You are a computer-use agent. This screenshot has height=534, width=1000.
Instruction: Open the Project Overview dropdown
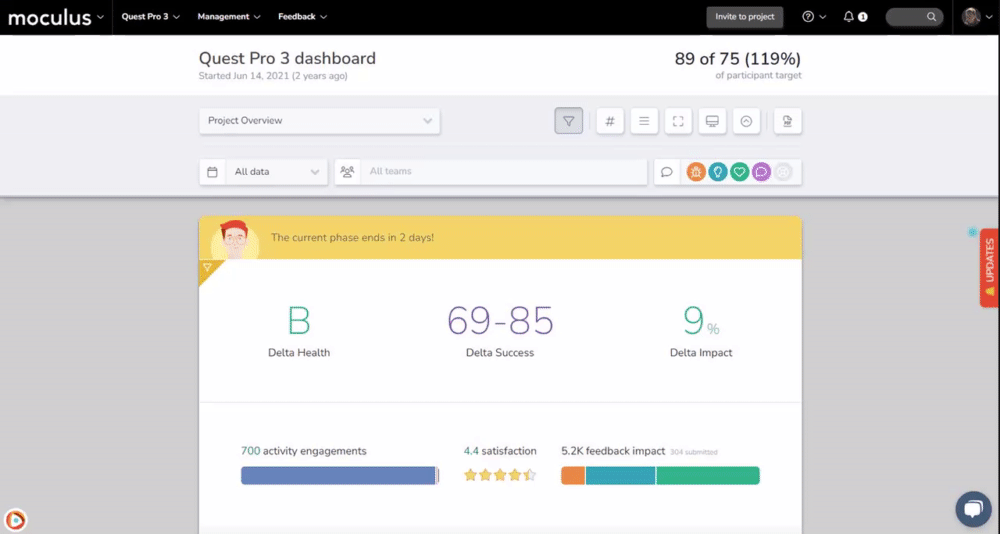319,121
